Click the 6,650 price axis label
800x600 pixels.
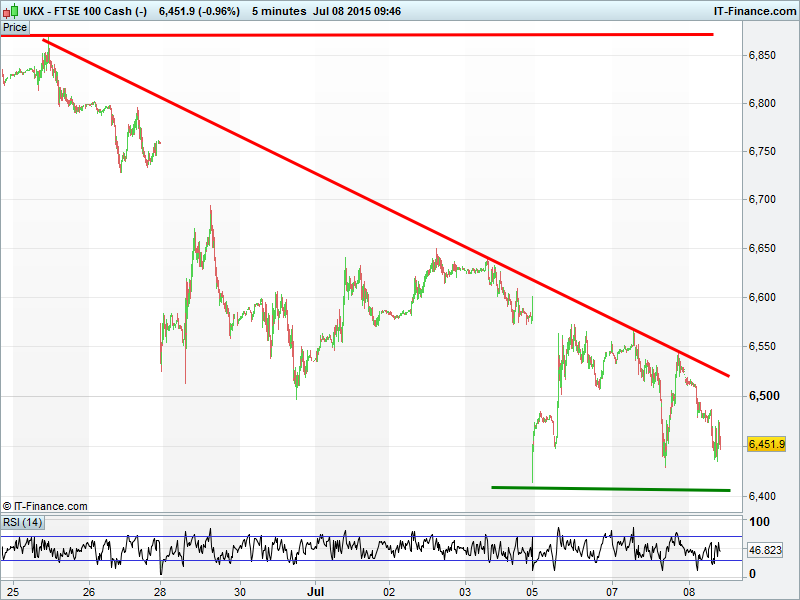(x=762, y=248)
